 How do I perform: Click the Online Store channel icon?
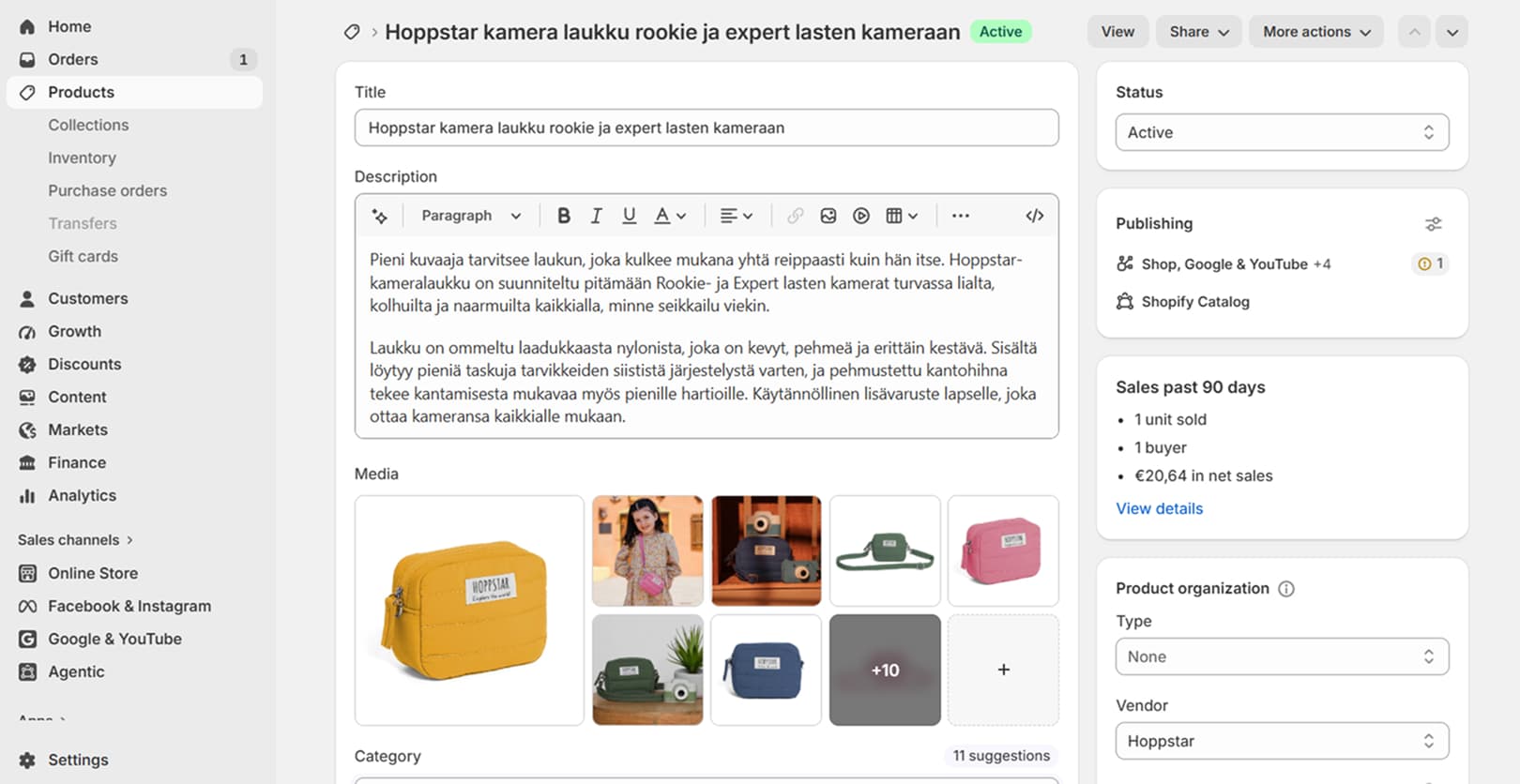coord(27,573)
